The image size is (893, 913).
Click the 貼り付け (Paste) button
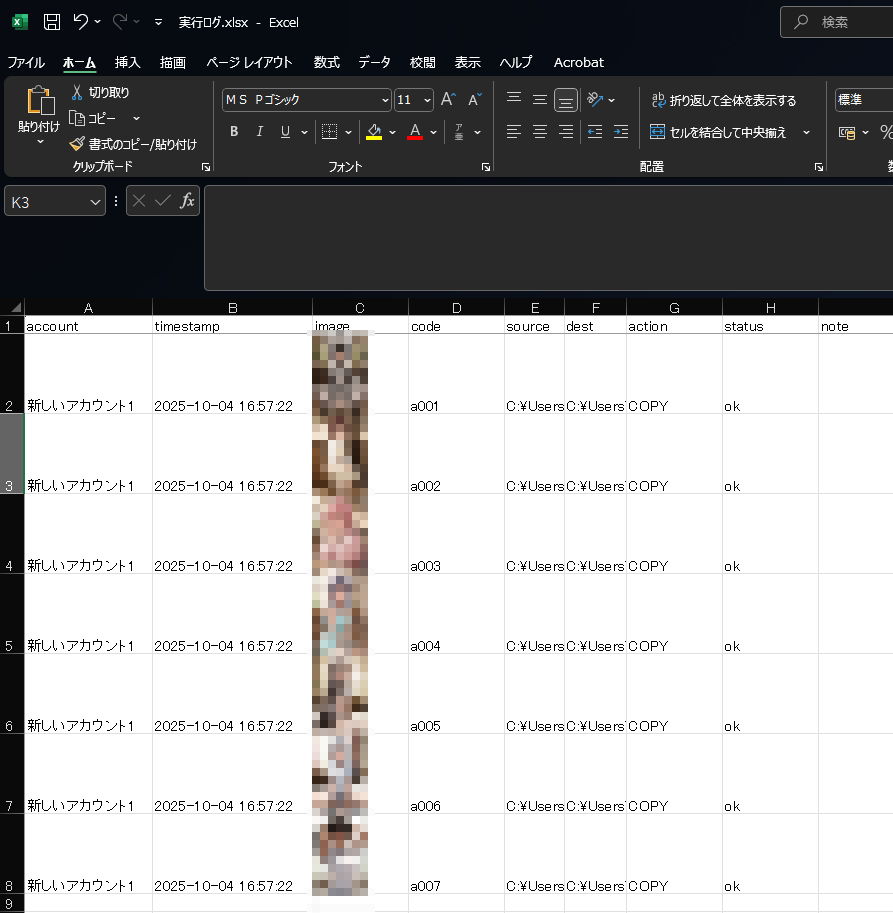[39, 104]
